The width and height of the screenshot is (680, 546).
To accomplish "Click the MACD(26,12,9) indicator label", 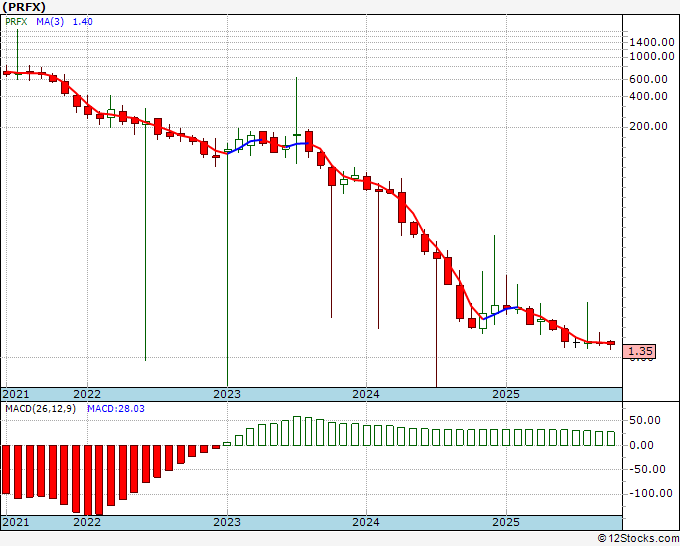I will (40, 409).
